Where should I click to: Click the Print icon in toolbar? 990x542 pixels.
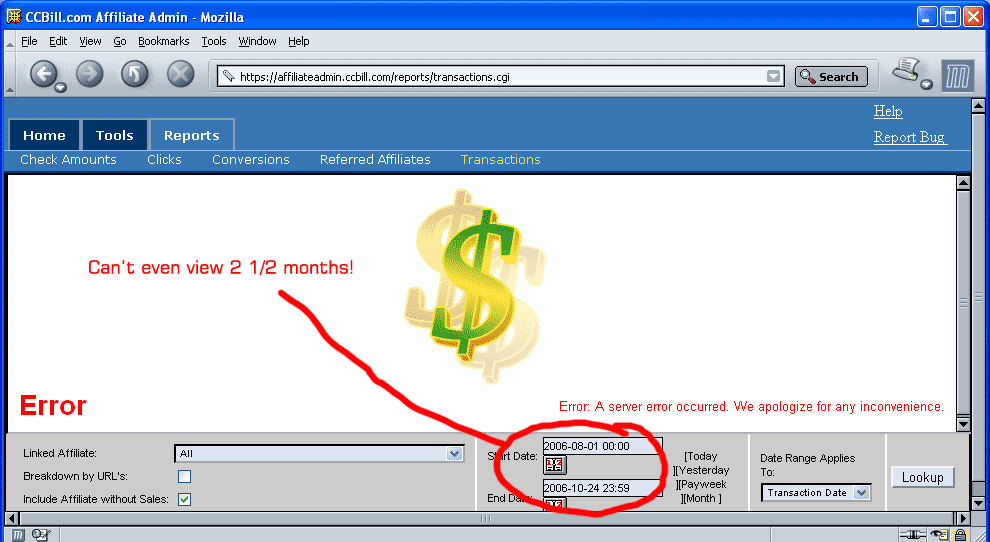[905, 70]
